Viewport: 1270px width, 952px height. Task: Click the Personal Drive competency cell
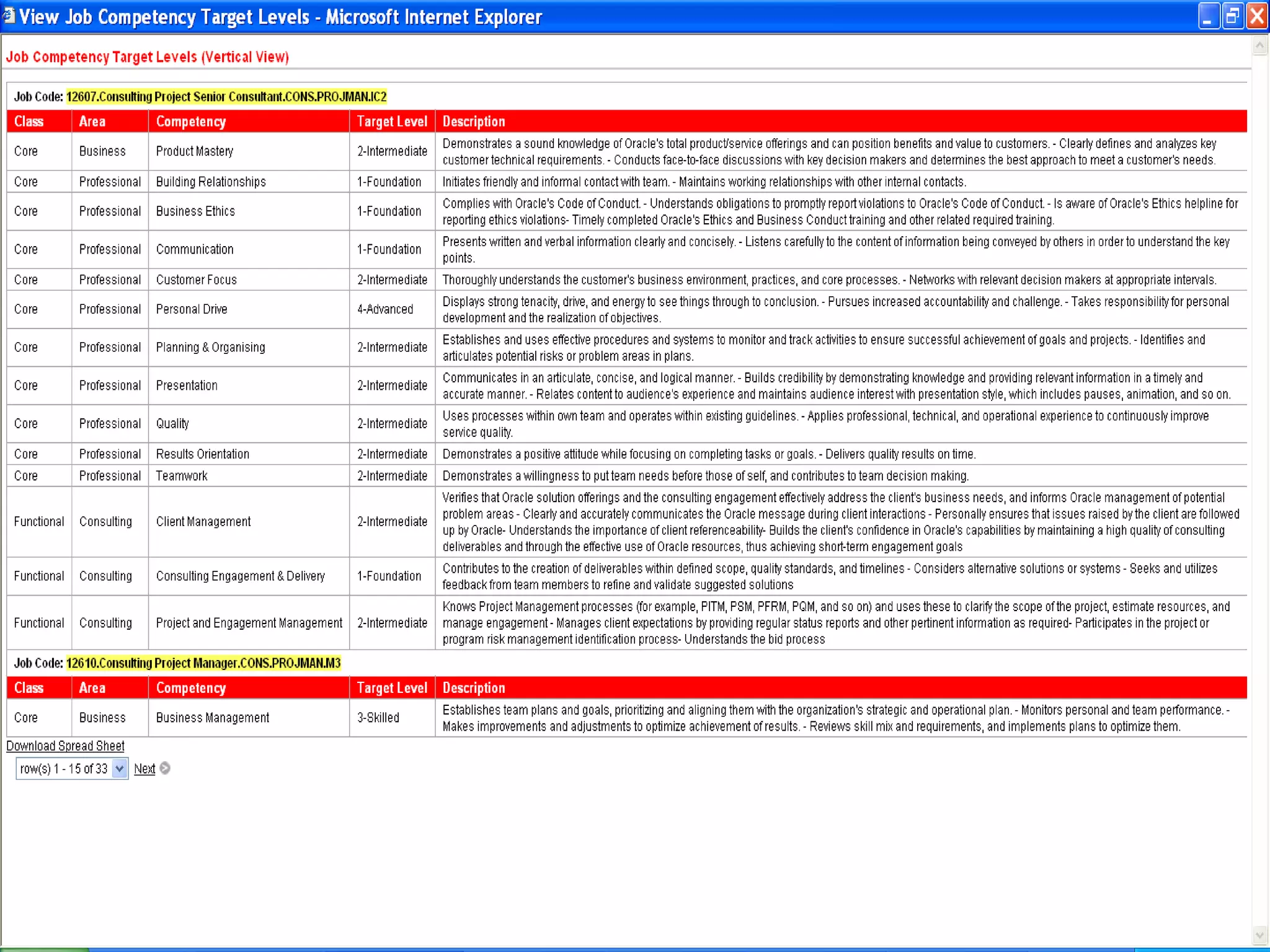pyautogui.click(x=192, y=309)
